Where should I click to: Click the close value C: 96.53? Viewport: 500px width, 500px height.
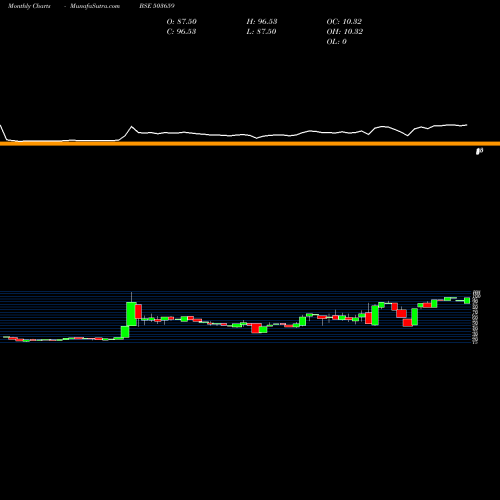[x=181, y=31]
